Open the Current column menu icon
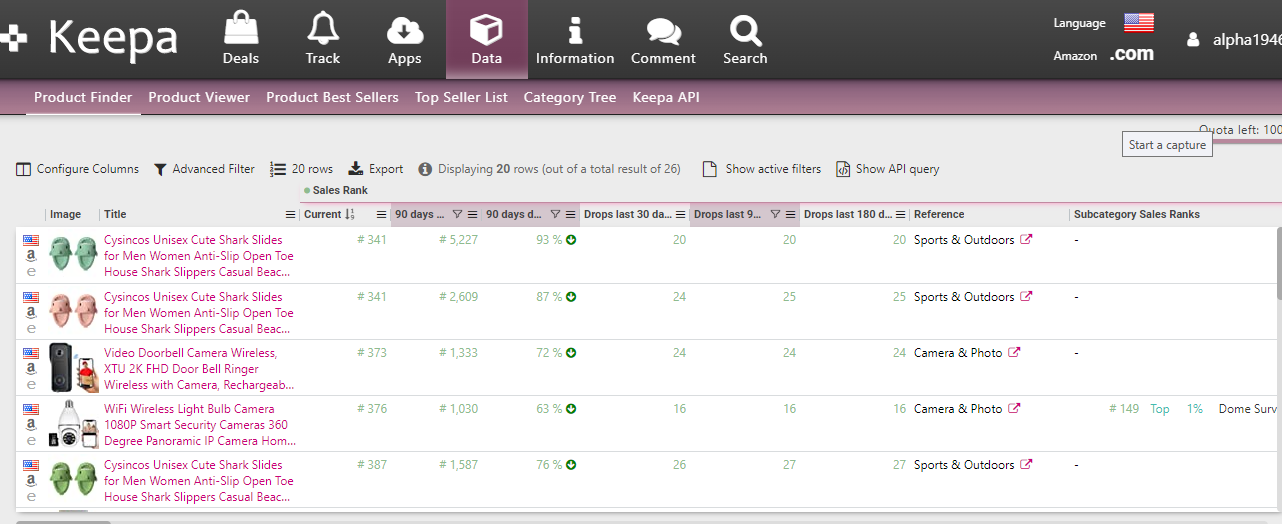This screenshot has height=524, width=1282. coord(381,214)
